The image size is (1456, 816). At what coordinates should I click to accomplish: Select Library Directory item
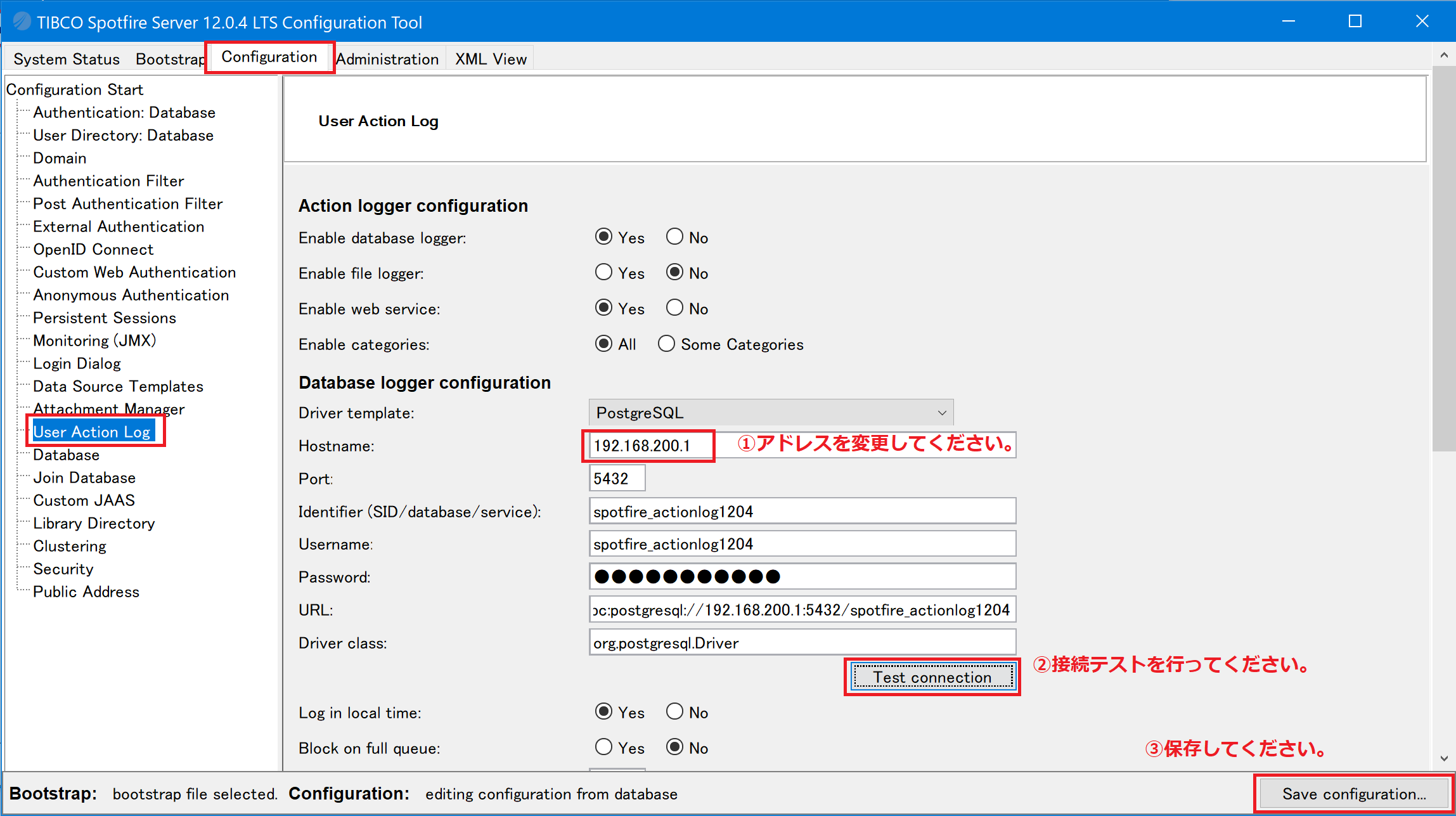[94, 523]
